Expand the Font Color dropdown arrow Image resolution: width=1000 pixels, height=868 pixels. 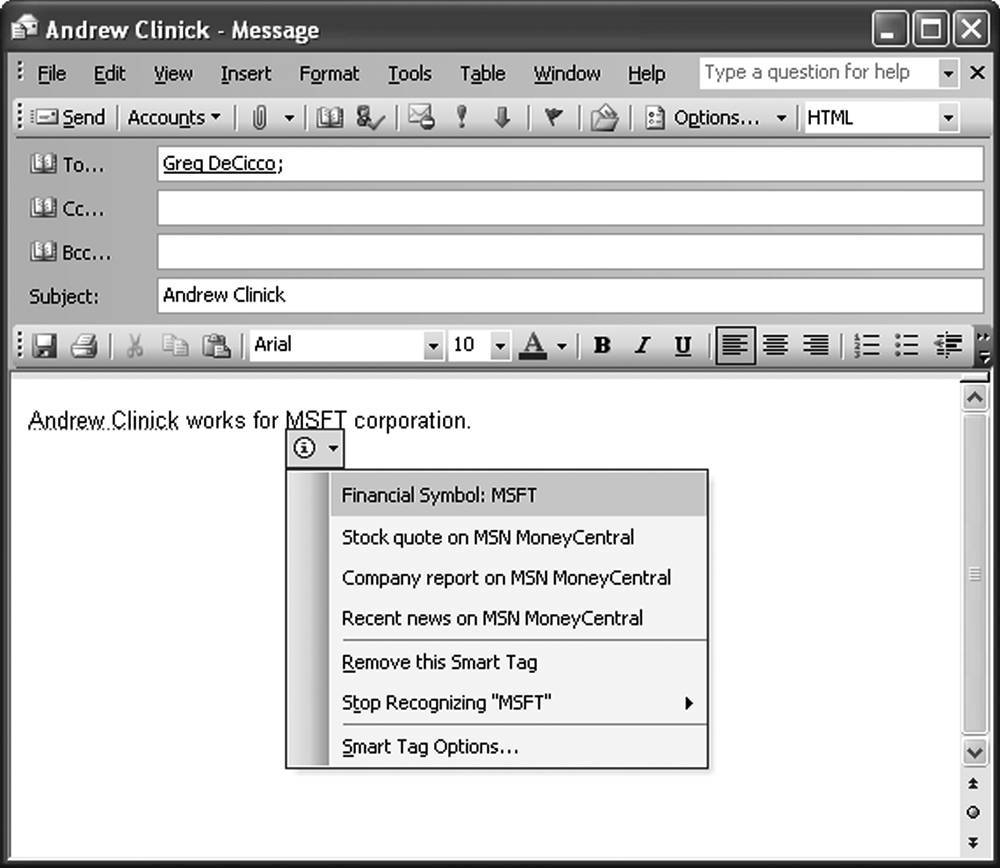(x=561, y=346)
